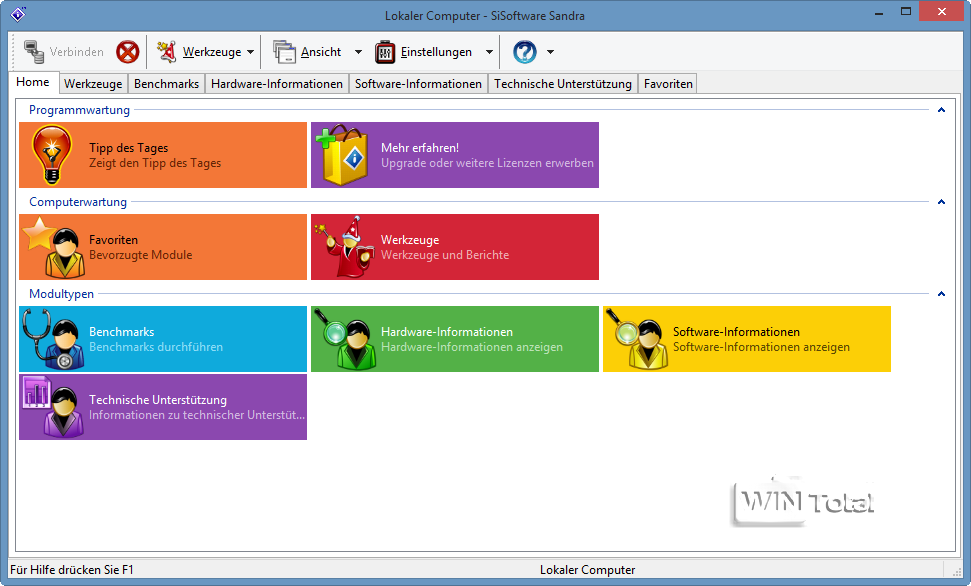Click the Modultypen section heading

(61, 294)
